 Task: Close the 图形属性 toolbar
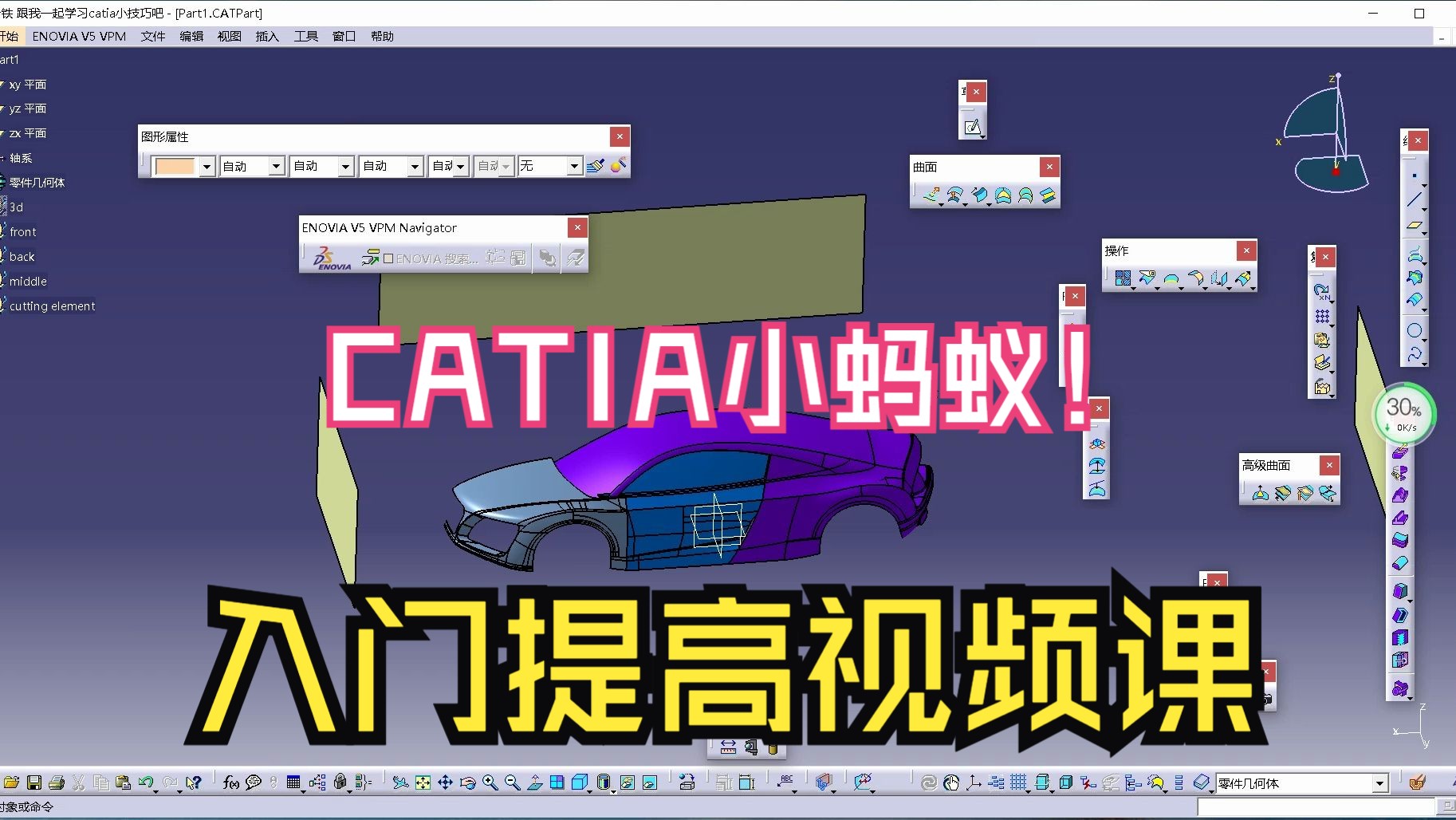tap(620, 136)
